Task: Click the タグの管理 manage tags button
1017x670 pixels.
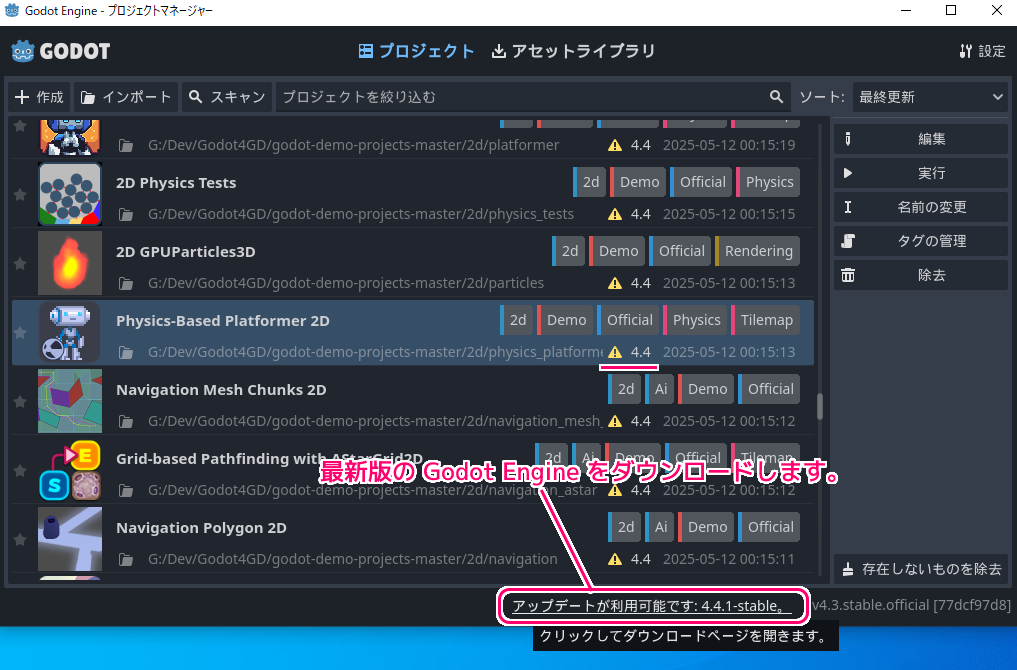Action: click(x=921, y=241)
